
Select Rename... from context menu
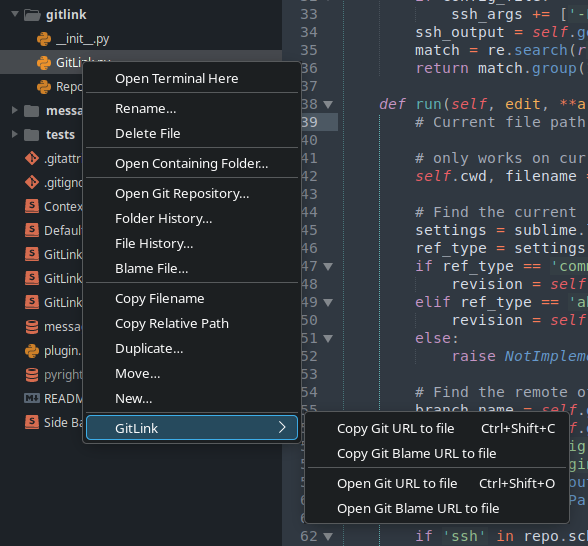pos(192,109)
